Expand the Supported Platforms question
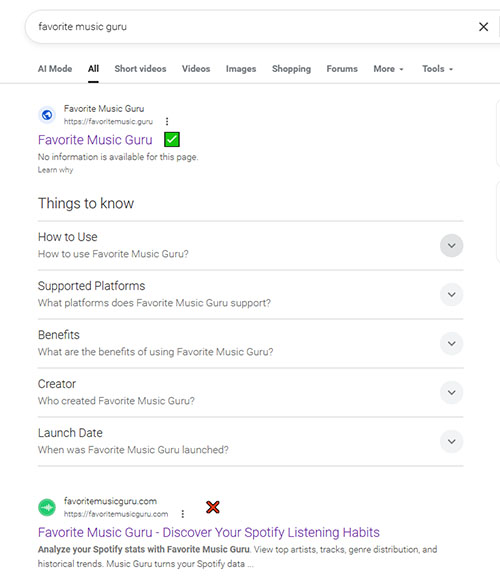500x578 pixels. (451, 295)
